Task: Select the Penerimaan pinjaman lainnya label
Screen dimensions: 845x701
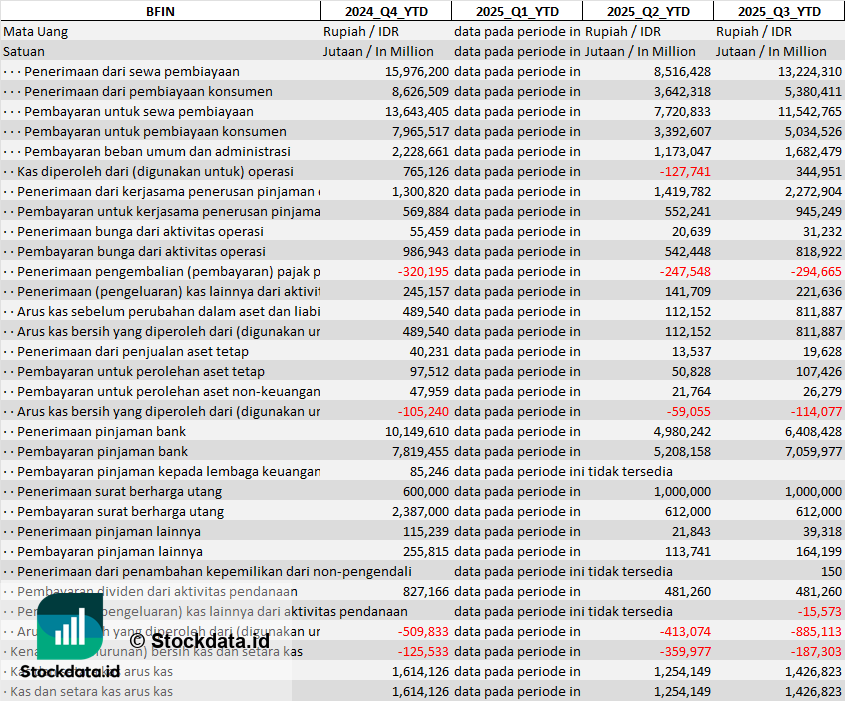Action: click(109, 532)
